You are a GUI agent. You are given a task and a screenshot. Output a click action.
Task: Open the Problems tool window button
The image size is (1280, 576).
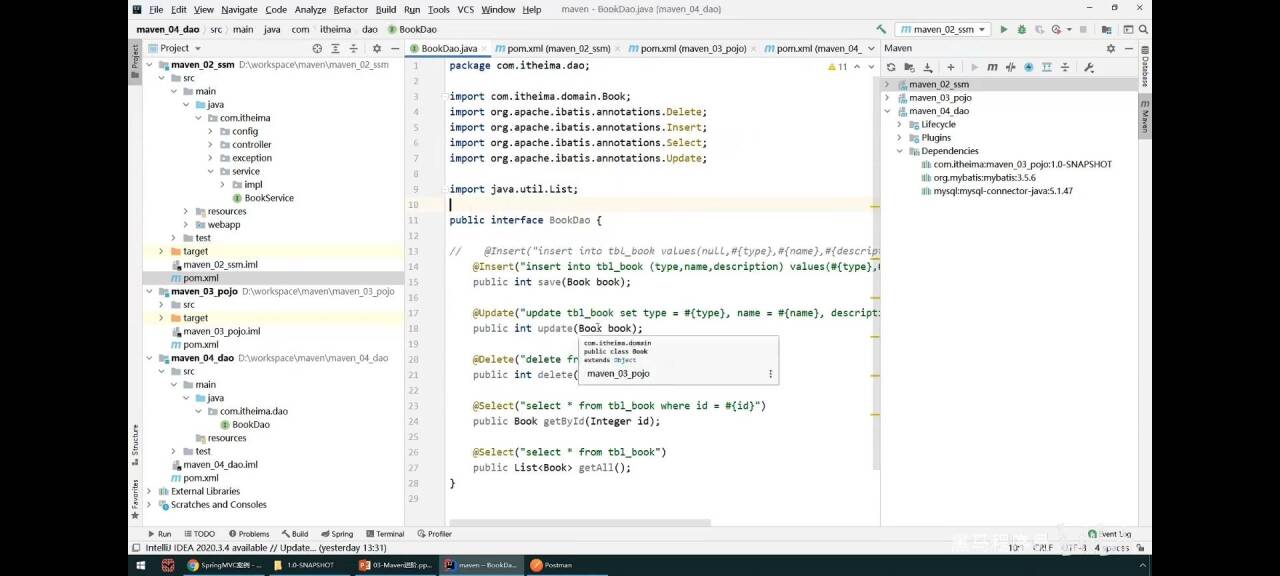248,534
